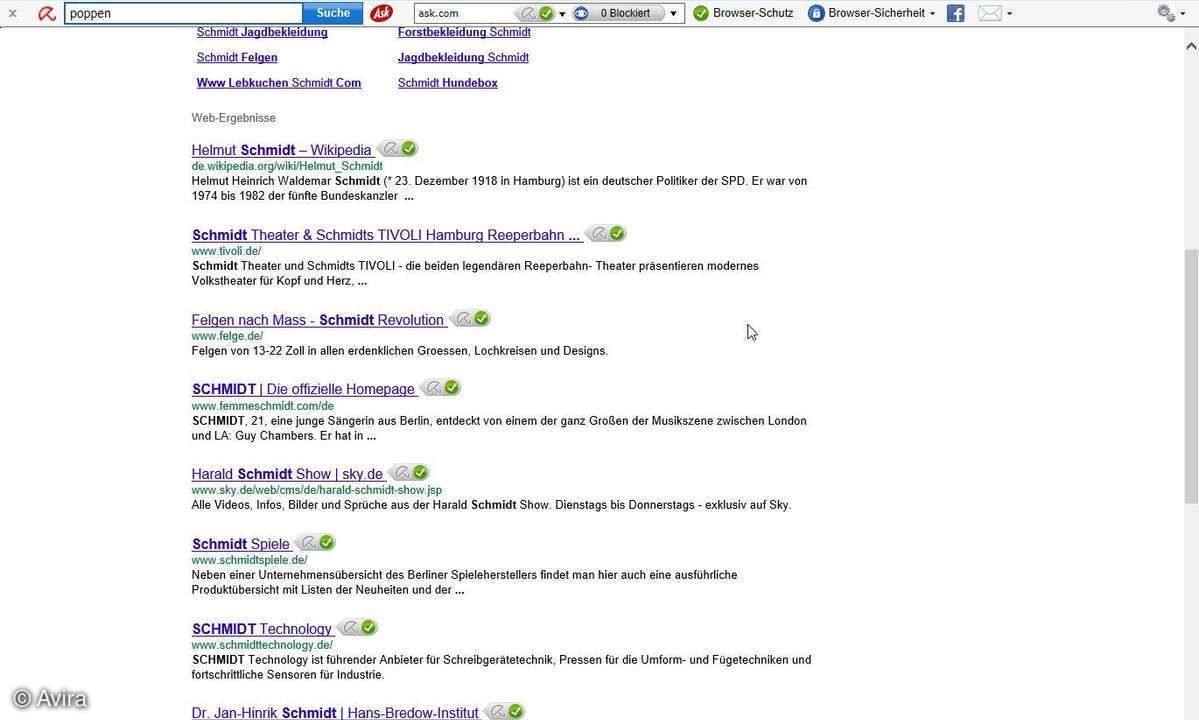Click safety badge beside Dr. Jan-Hinrik Schmidt result

[505, 711]
